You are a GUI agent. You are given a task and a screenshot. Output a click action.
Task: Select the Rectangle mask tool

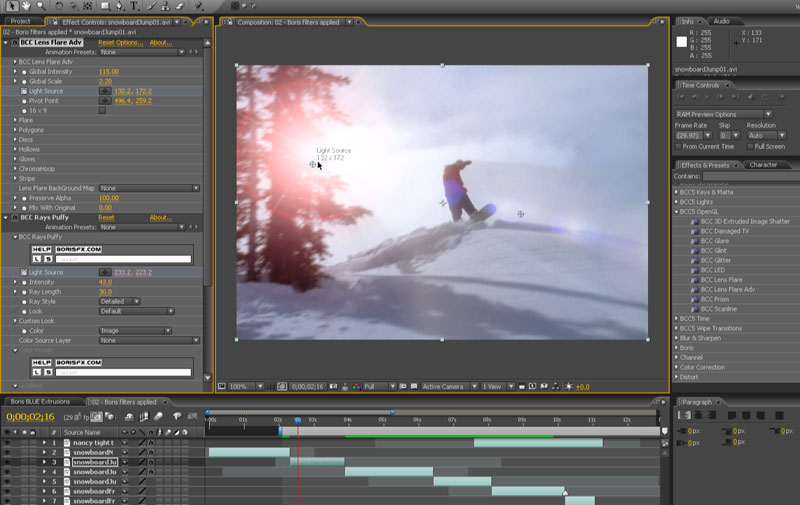[105, 6]
